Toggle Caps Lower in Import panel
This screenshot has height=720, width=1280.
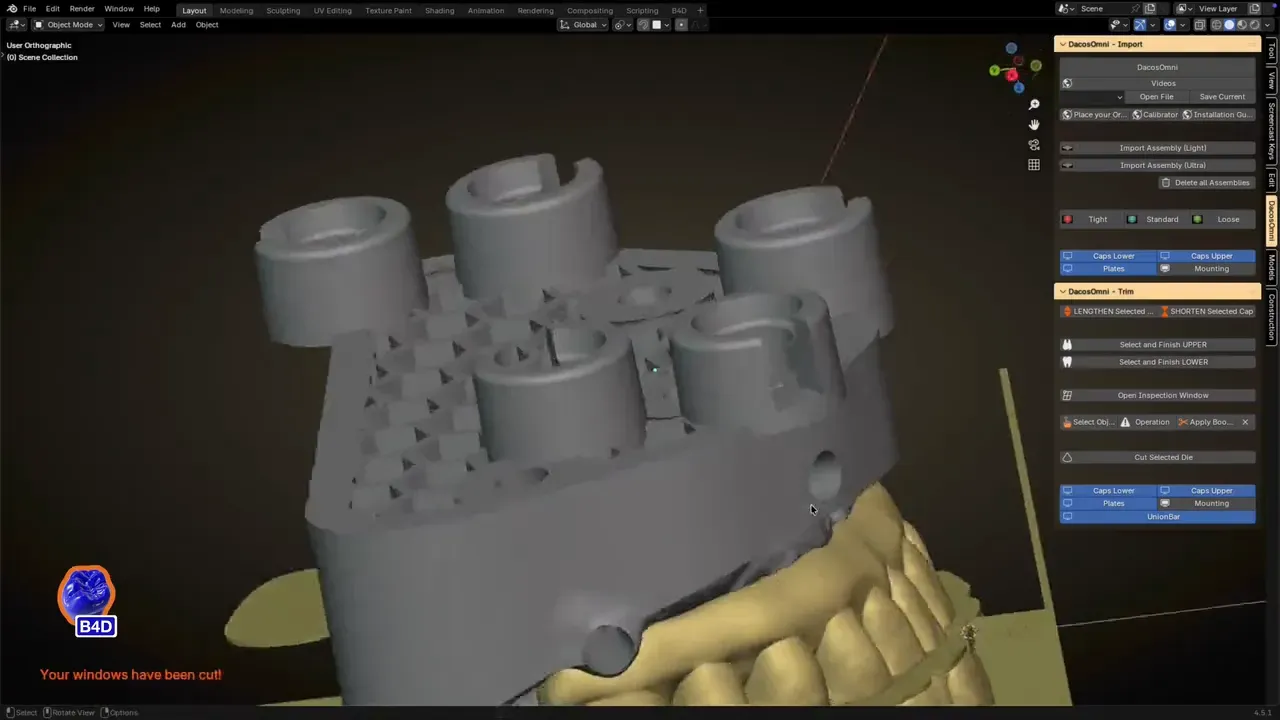1108,256
